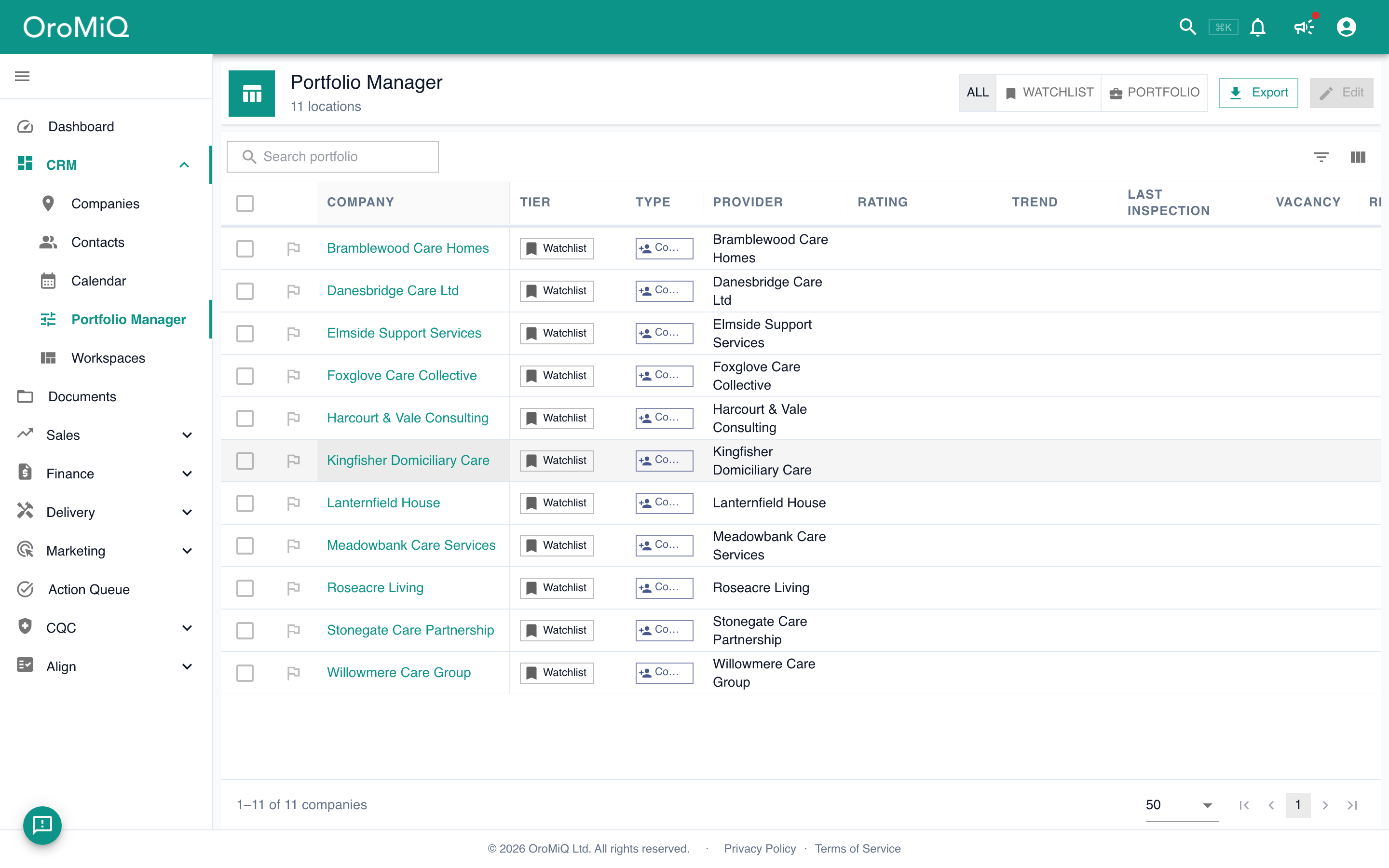
Task: Open the Harcourt & Vale Consulting company link
Action: click(408, 418)
